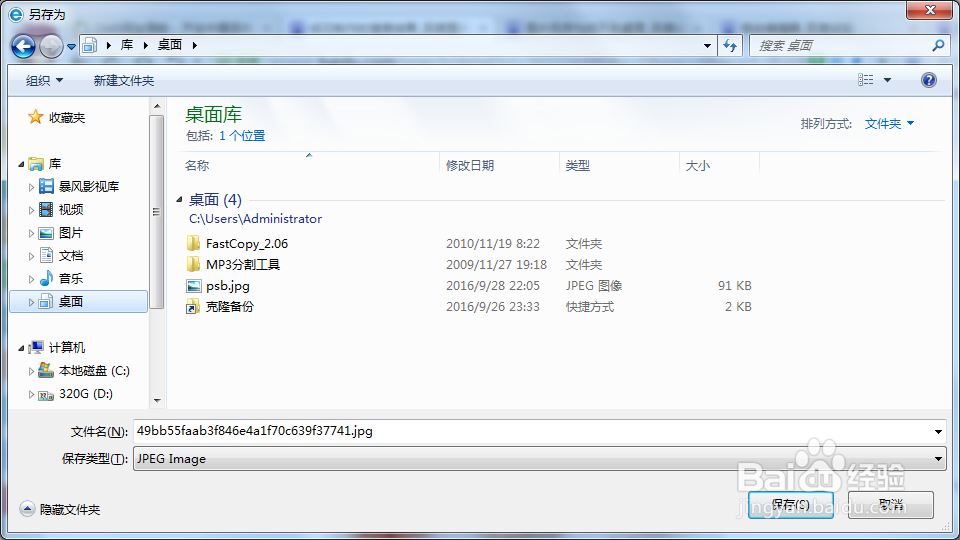Click 新建文件夹 button
This screenshot has height=540, width=960.
[124, 80]
